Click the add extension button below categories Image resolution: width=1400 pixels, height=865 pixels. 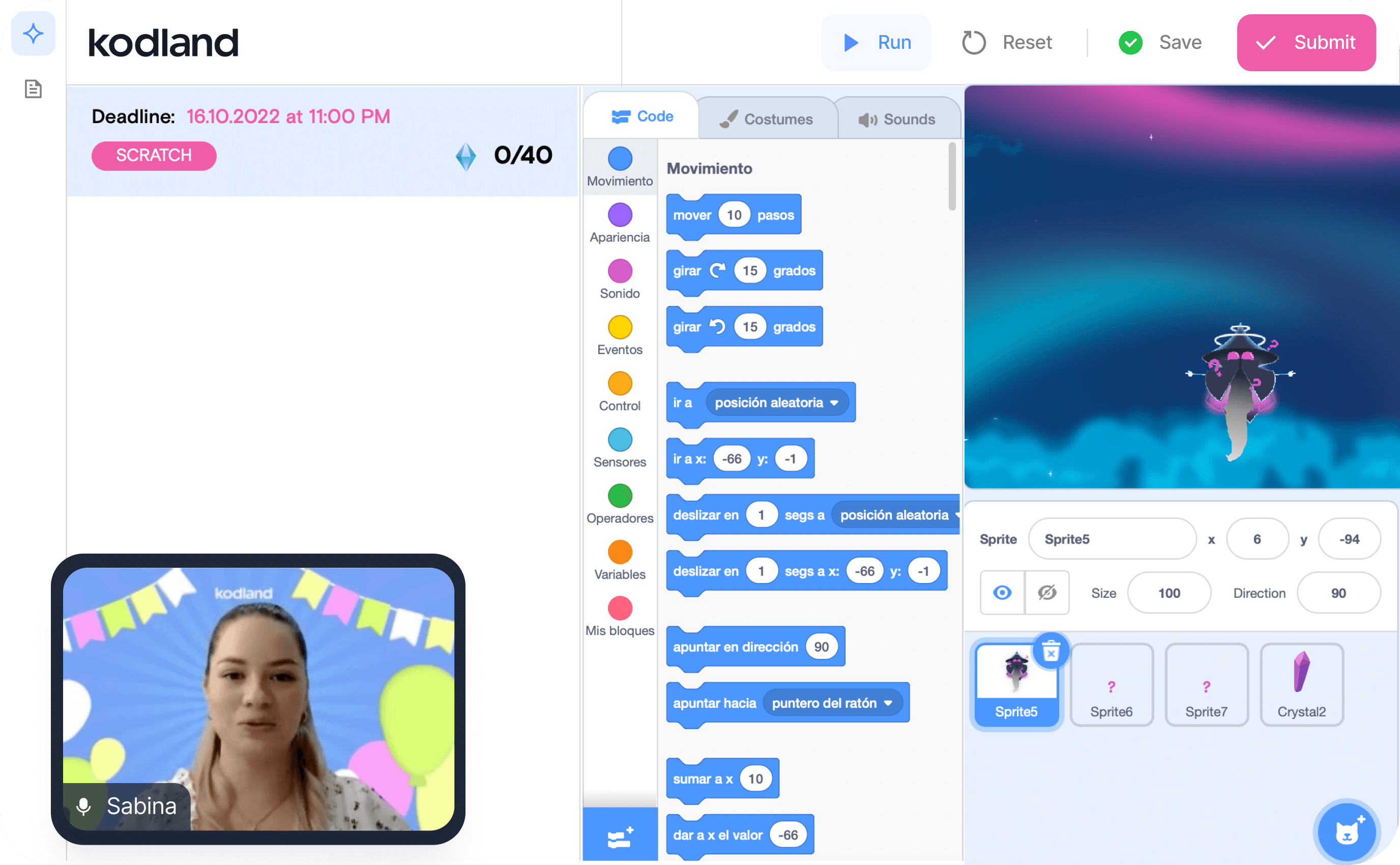point(620,837)
